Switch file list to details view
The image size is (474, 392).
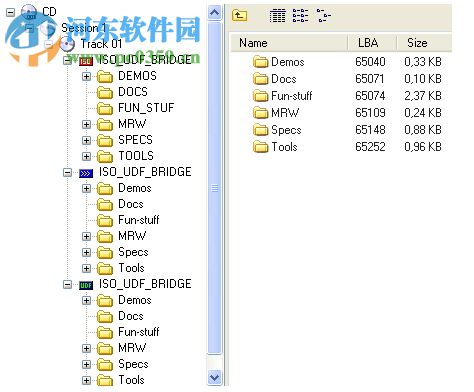pyautogui.click(x=277, y=16)
